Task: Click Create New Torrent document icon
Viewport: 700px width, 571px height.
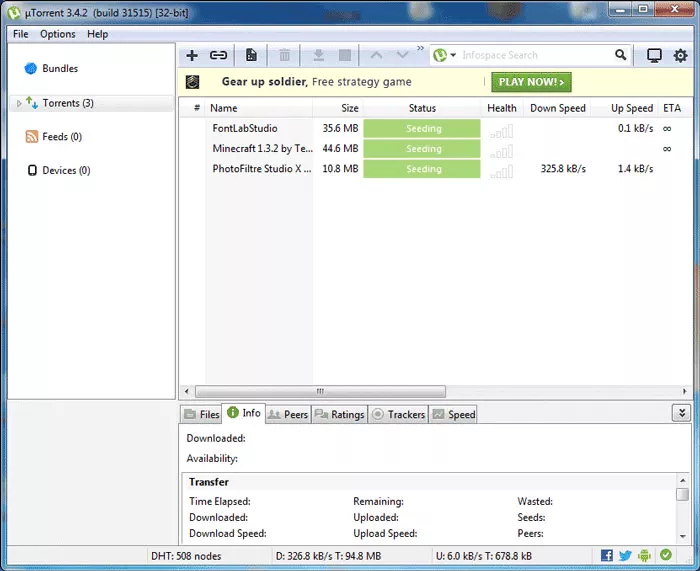Action: pyautogui.click(x=251, y=55)
